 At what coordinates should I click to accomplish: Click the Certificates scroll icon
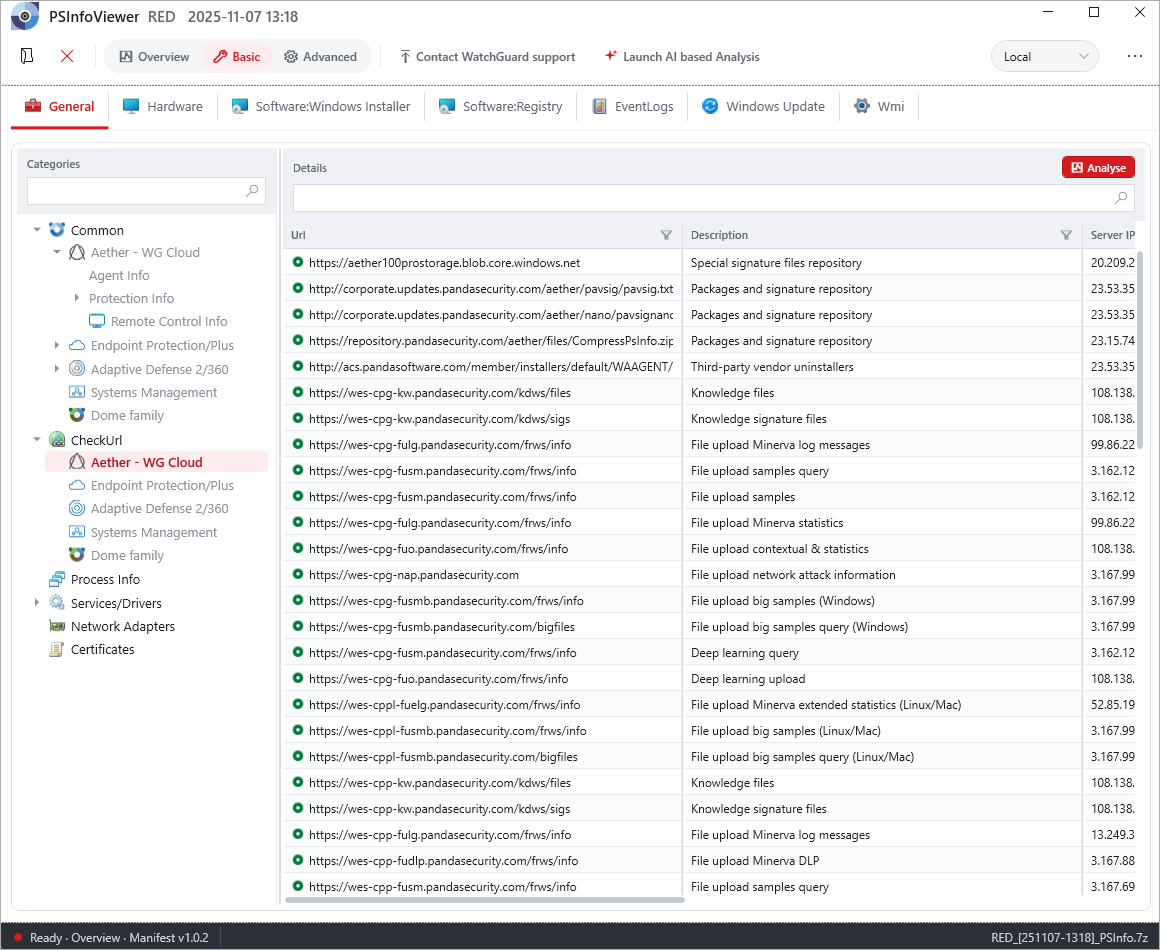tap(56, 649)
